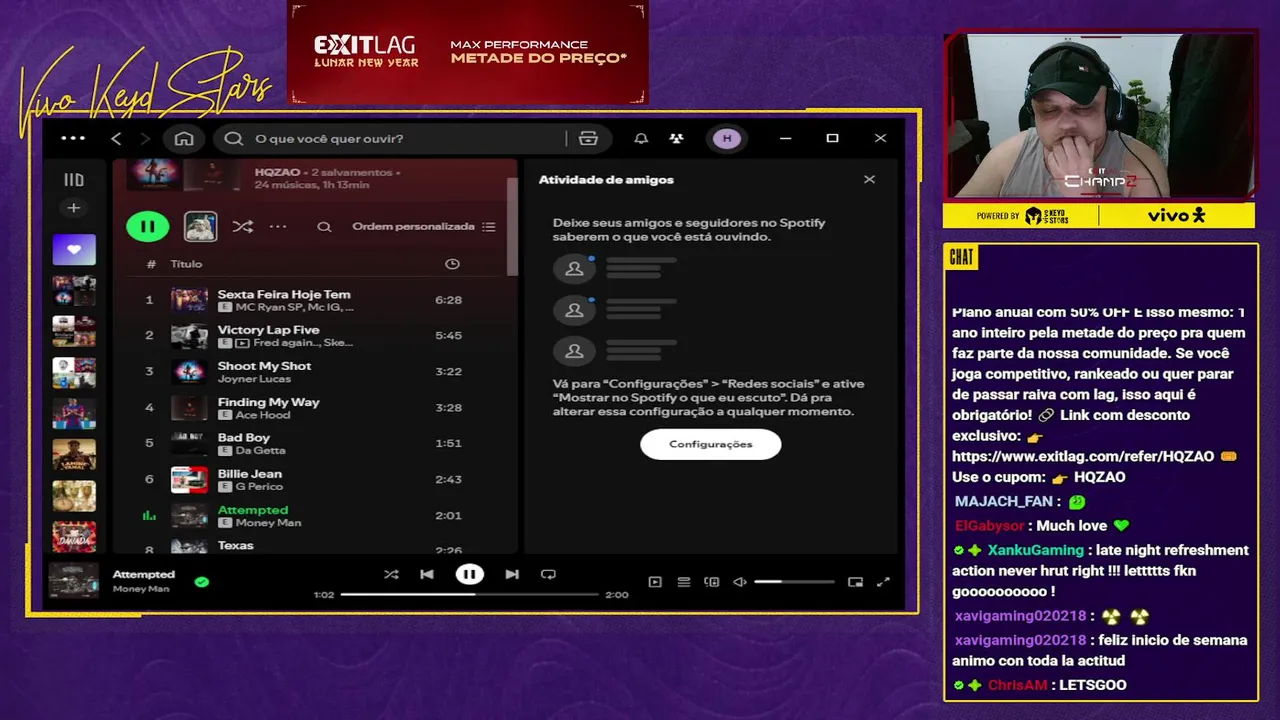The height and width of the screenshot is (720, 1280).
Task: Toggle the Now Playing view icon
Action: [x=655, y=582]
